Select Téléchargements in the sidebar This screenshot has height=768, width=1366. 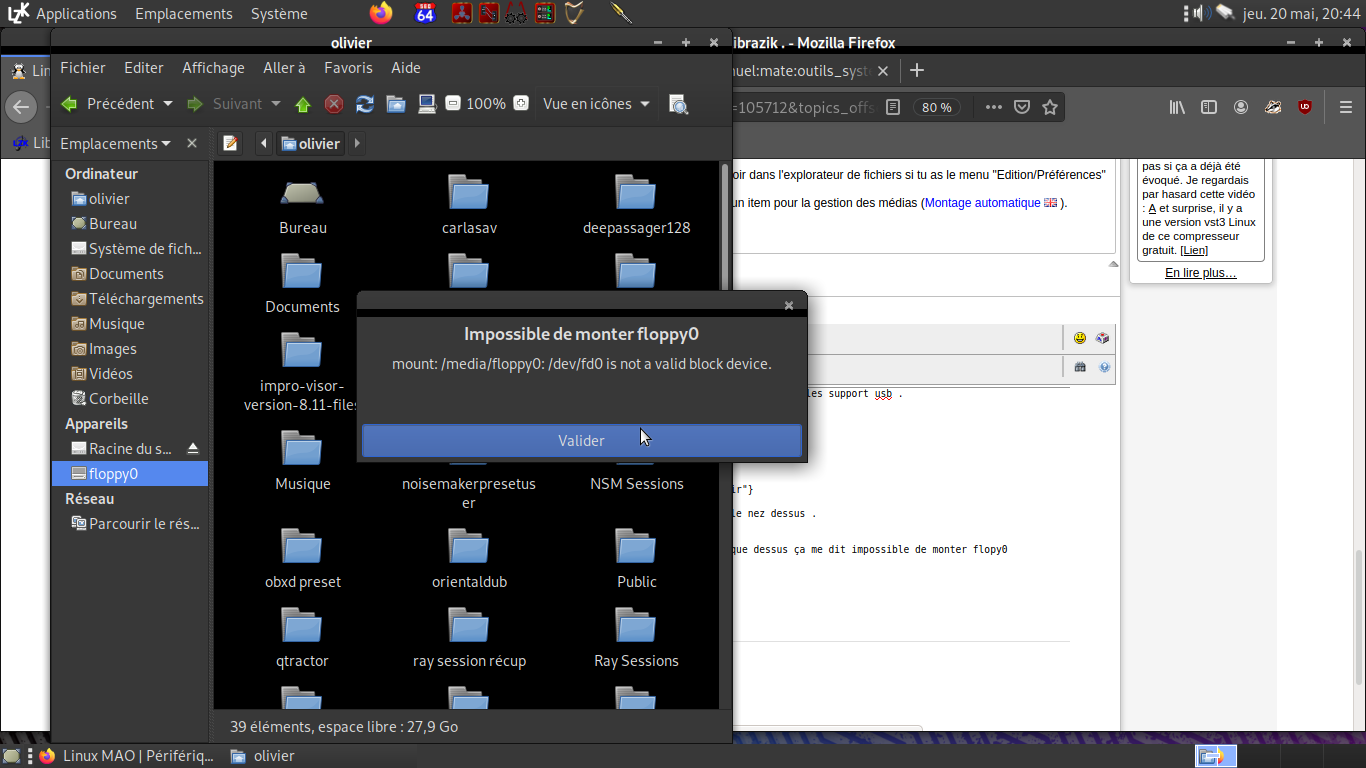pos(146,298)
